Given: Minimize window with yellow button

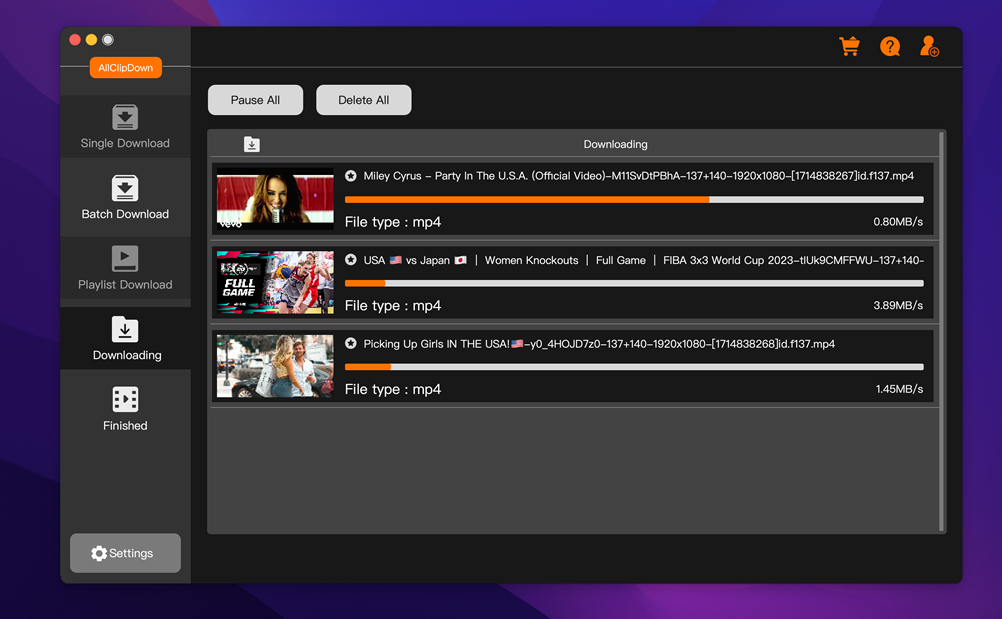Looking at the screenshot, I should click(x=91, y=40).
